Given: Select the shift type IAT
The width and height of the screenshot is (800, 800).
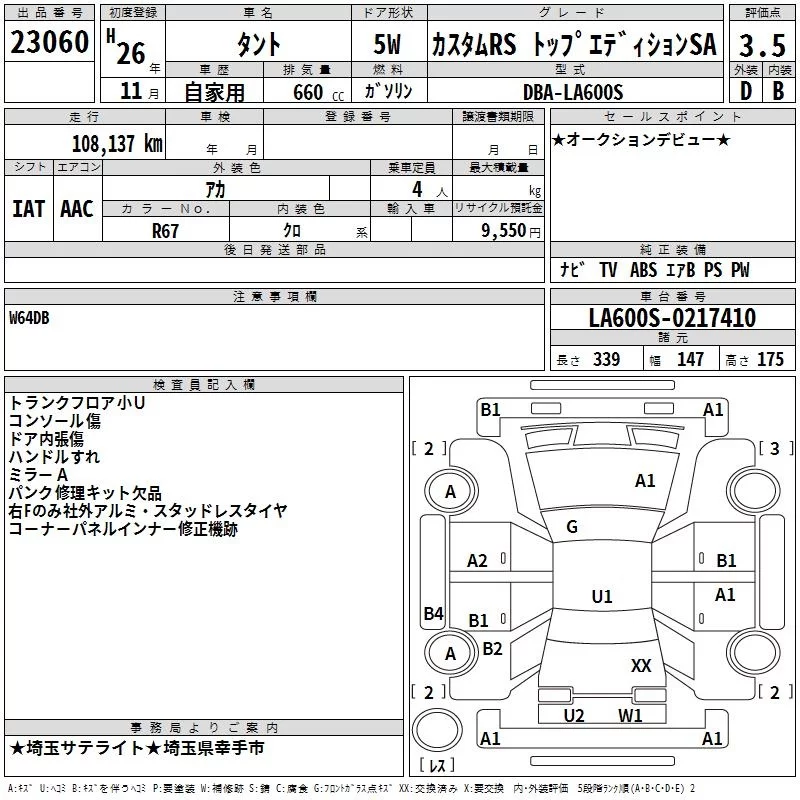Looking at the screenshot, I should 28,209.
